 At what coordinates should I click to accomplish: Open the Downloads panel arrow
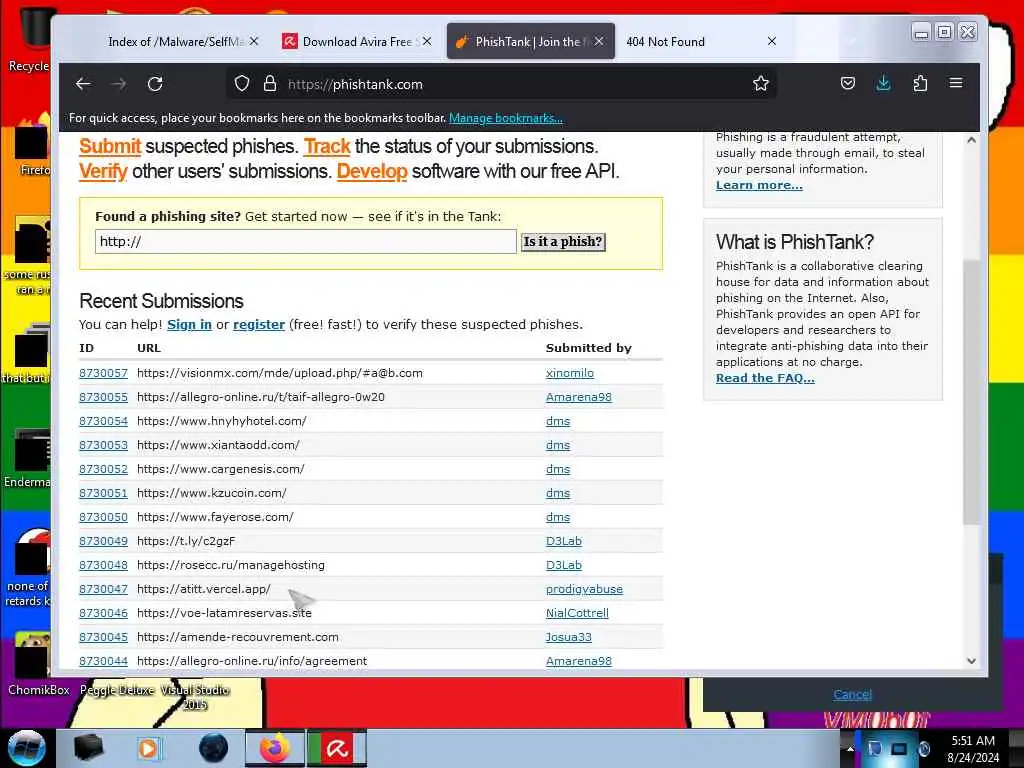point(883,83)
